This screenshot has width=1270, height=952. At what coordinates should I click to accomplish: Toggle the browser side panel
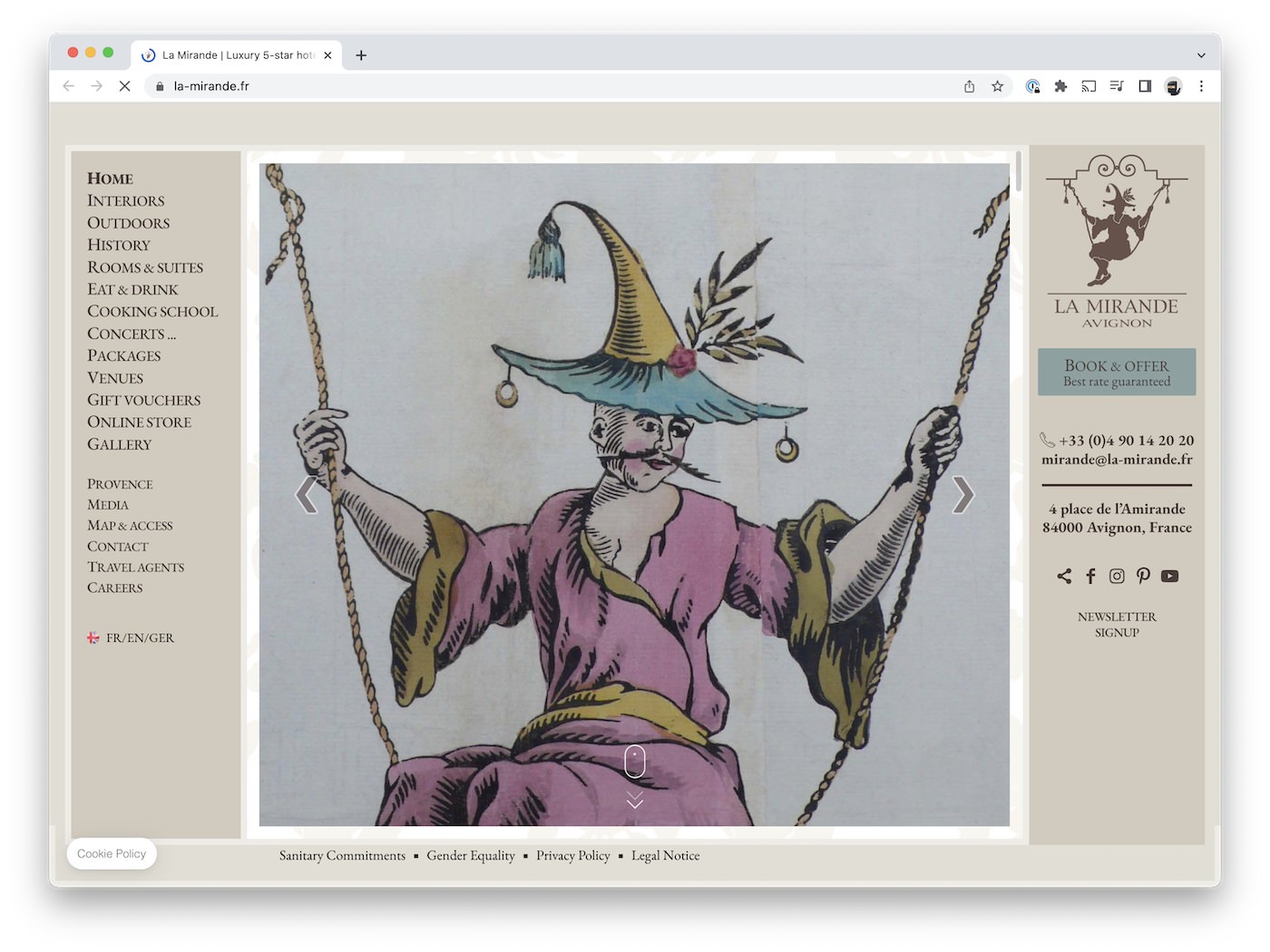[x=1145, y=86]
